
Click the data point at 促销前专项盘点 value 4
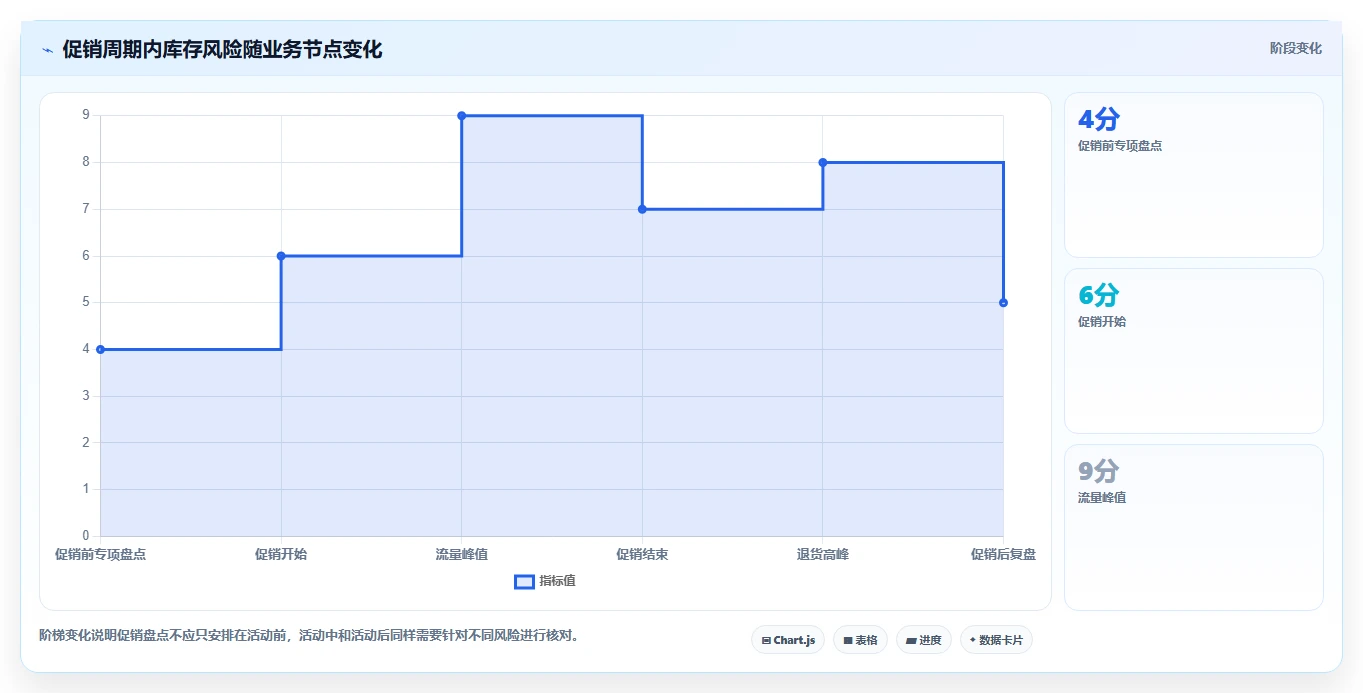[100, 349]
